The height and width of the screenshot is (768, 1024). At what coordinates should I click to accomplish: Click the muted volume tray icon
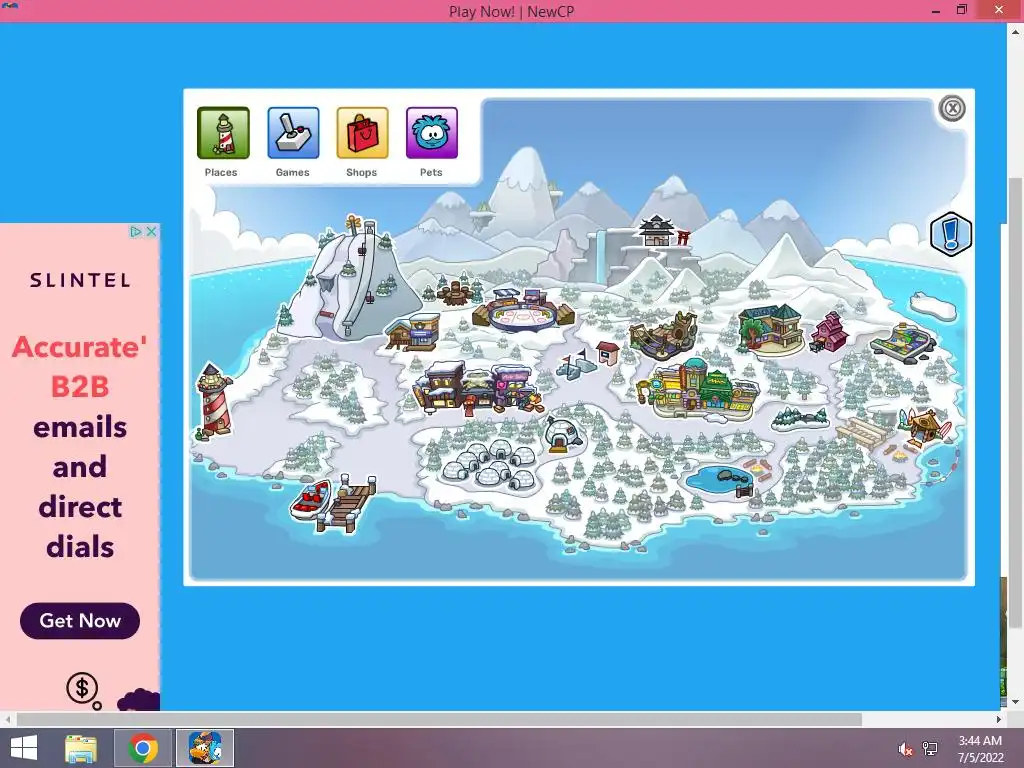tap(905, 749)
